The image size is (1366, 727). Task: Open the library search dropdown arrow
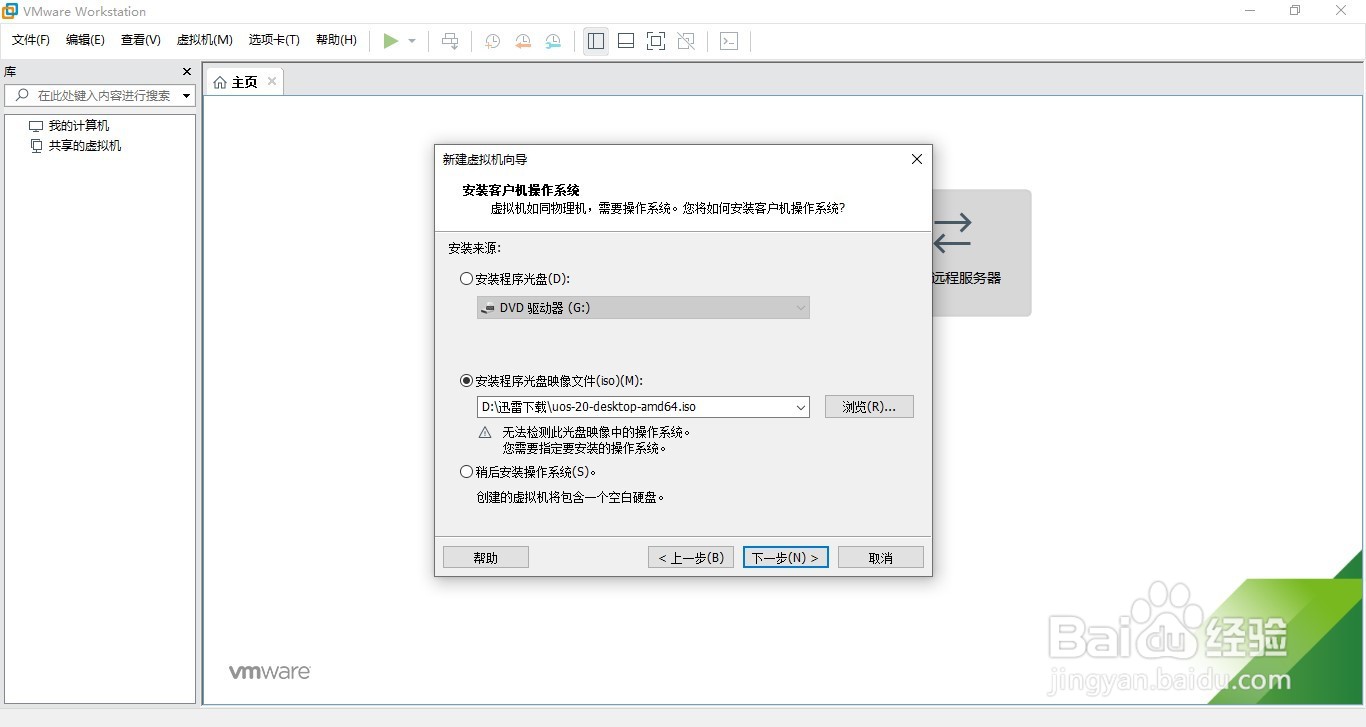[187, 96]
